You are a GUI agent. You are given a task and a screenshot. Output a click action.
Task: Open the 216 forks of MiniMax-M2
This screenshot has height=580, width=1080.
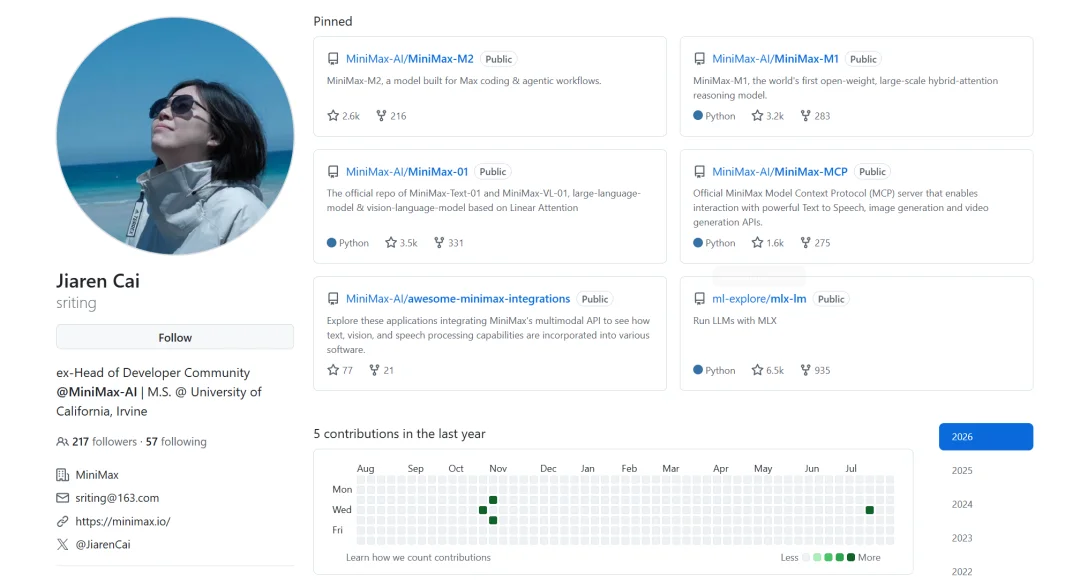[391, 116]
